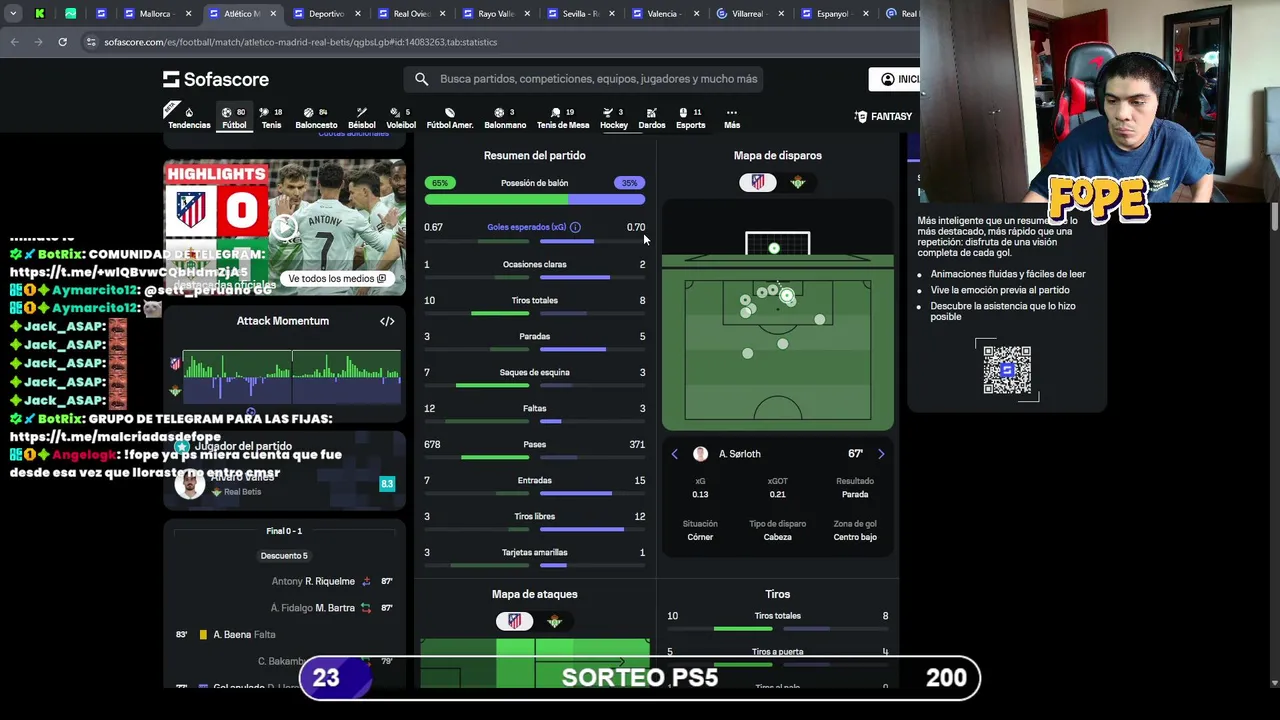Click the Pases statistic row
Viewport: 1280px width, 720px height.
point(534,447)
